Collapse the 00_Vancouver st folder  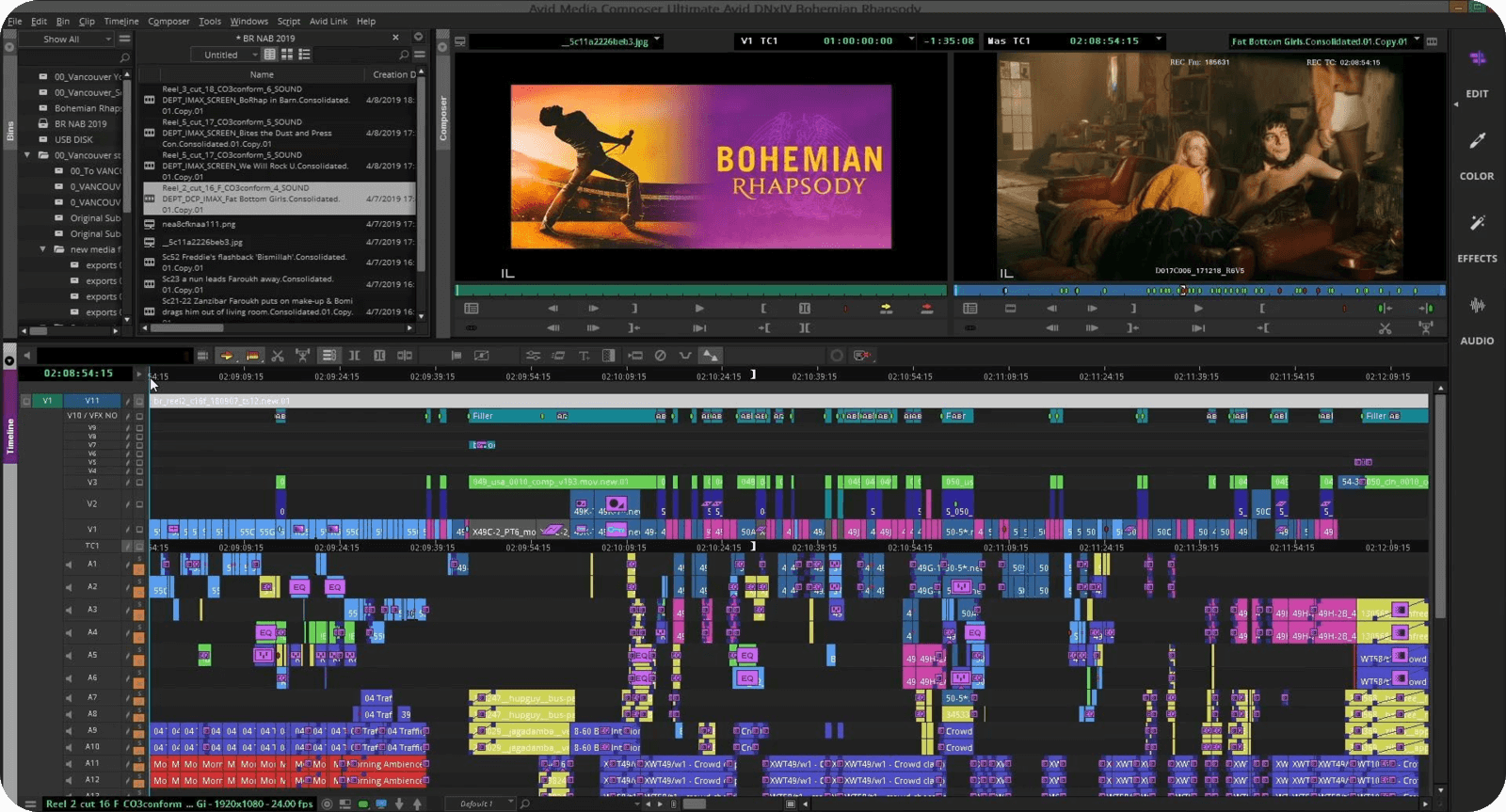point(27,155)
